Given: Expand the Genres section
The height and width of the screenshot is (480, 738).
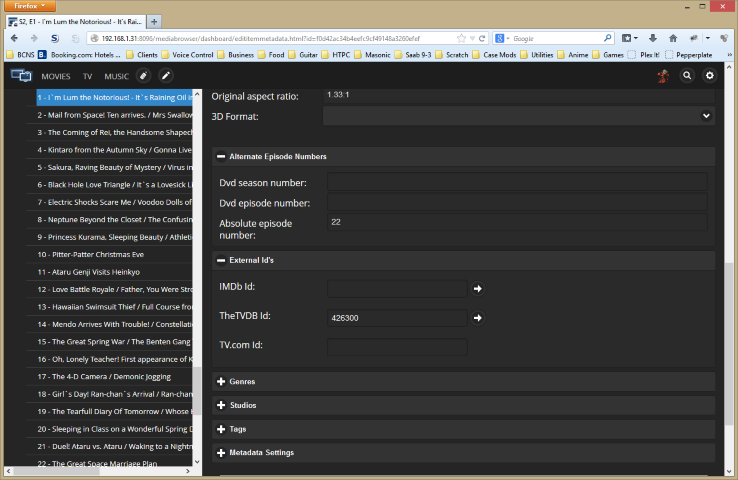Looking at the screenshot, I should point(220,382).
